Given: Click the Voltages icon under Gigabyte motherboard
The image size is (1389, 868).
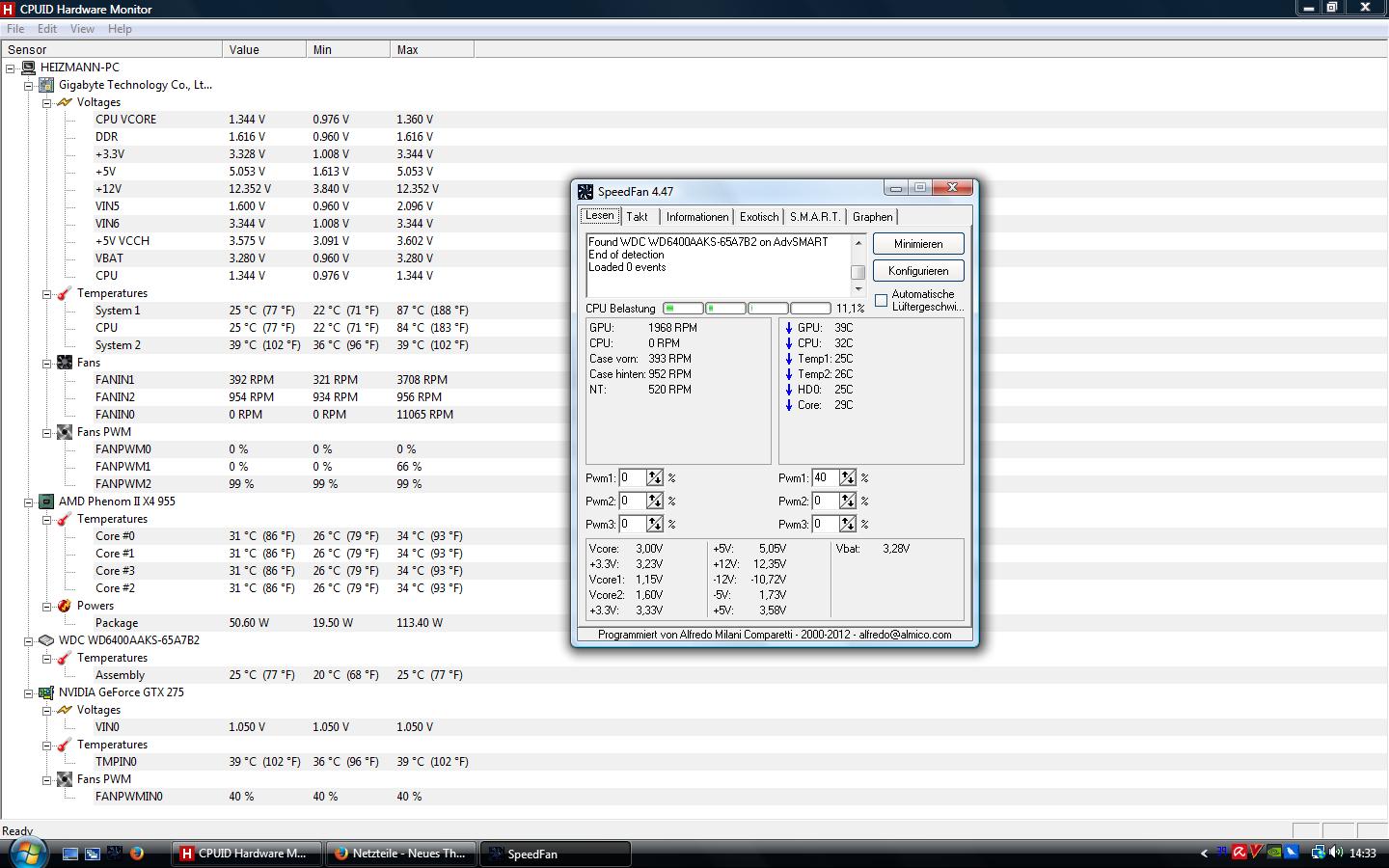Looking at the screenshot, I should pos(65,102).
